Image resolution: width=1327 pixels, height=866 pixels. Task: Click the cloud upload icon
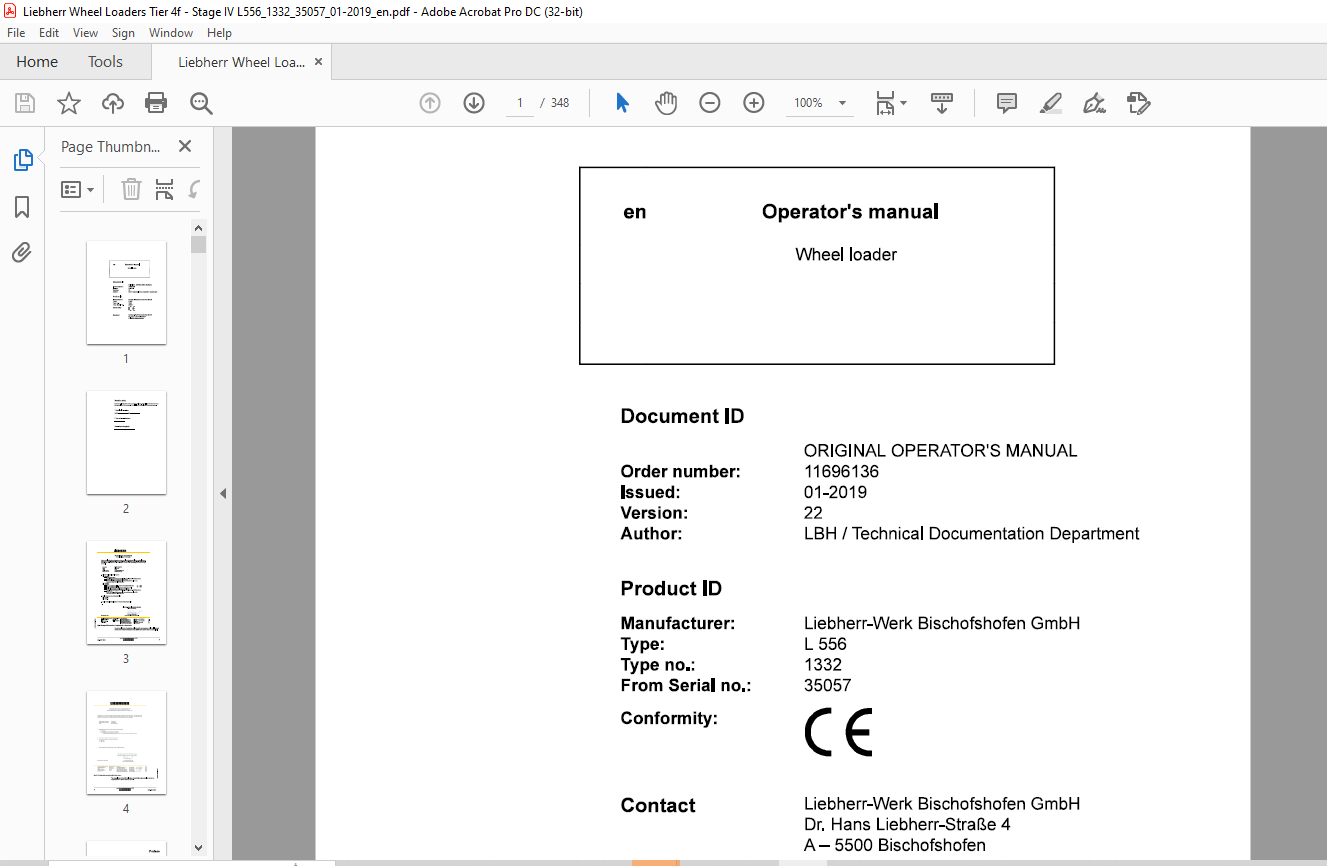coord(113,103)
